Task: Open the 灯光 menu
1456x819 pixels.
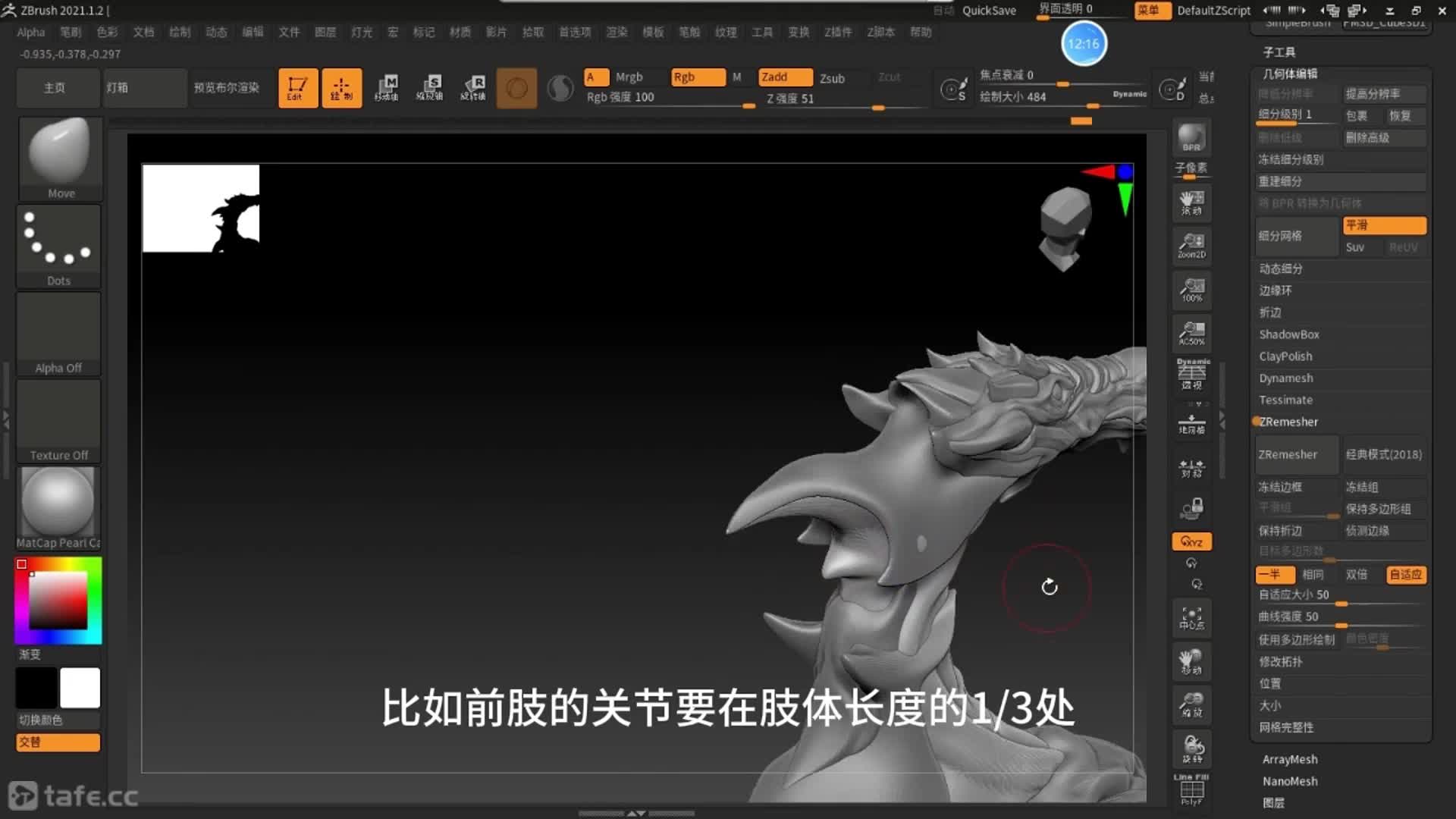Action: coord(361,32)
